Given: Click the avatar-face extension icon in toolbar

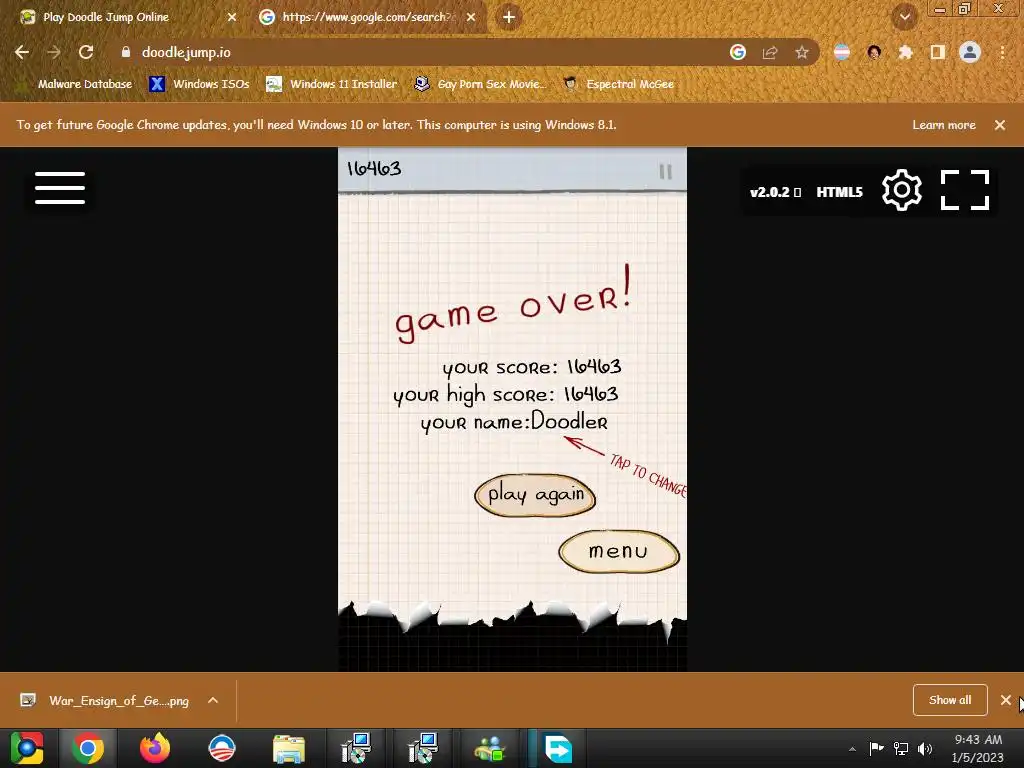Looking at the screenshot, I should tap(874, 52).
